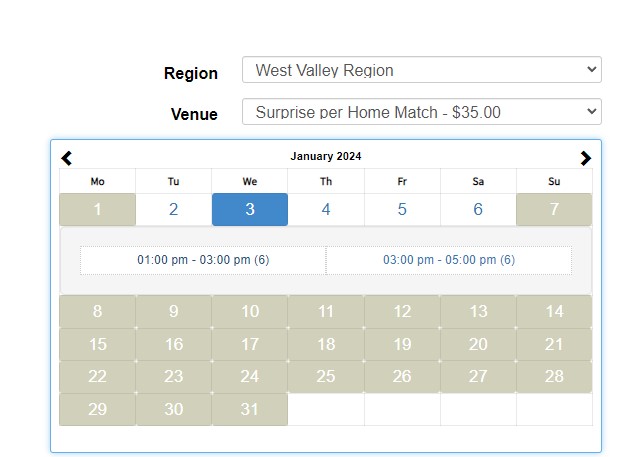Viewport: 619px width, 457px height.
Task: Click Sunday January 7
Action: [x=554, y=210]
